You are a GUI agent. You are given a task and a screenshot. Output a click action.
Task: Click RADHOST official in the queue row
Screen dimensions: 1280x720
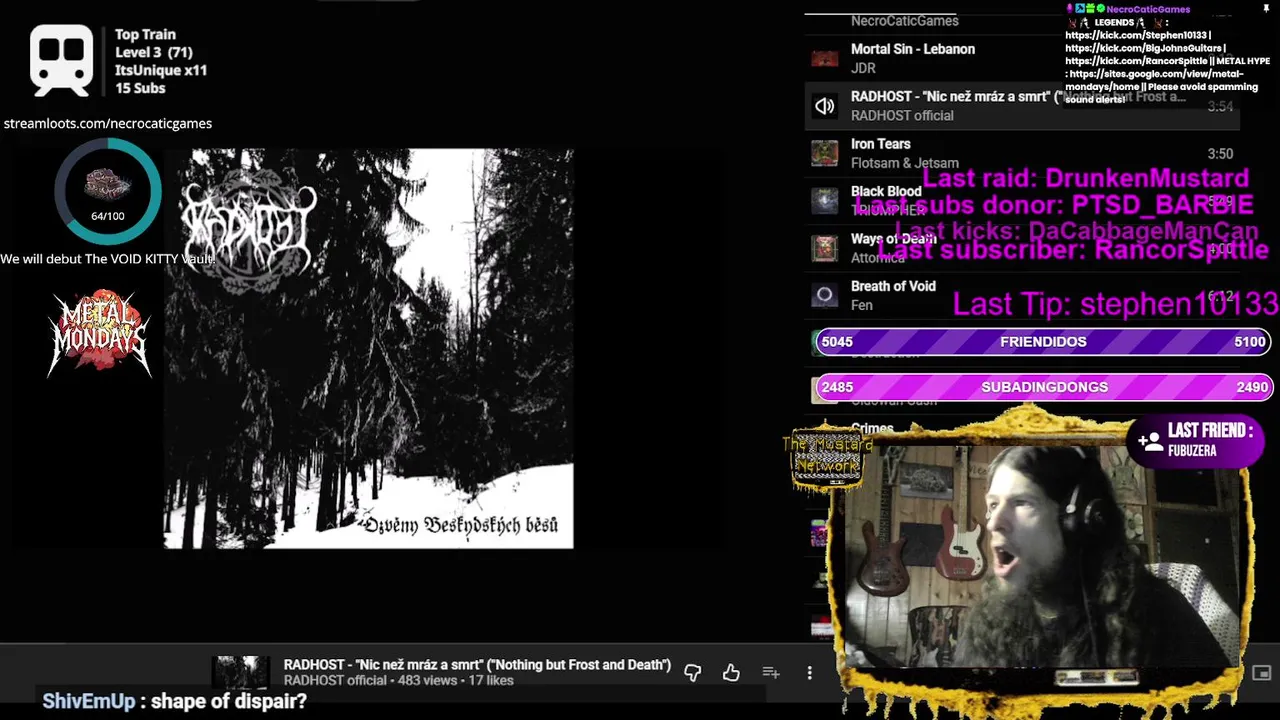click(x=902, y=116)
